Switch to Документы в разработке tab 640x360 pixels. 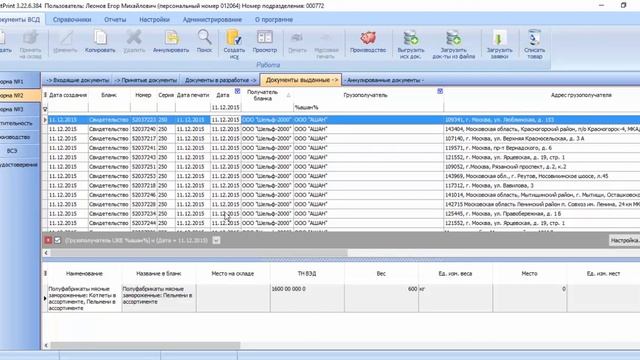point(220,80)
